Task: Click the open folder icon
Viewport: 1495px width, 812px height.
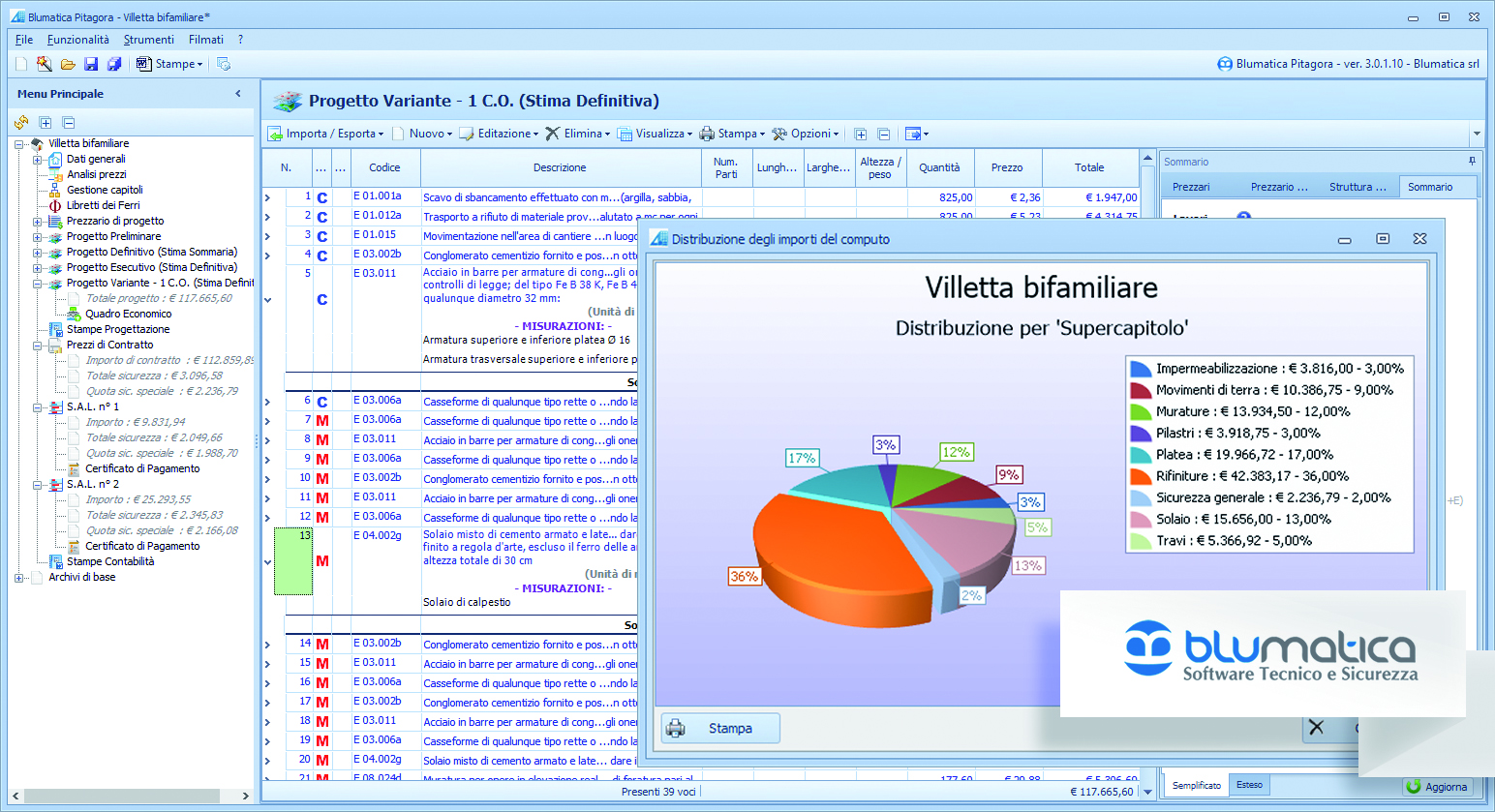Action: (68, 64)
